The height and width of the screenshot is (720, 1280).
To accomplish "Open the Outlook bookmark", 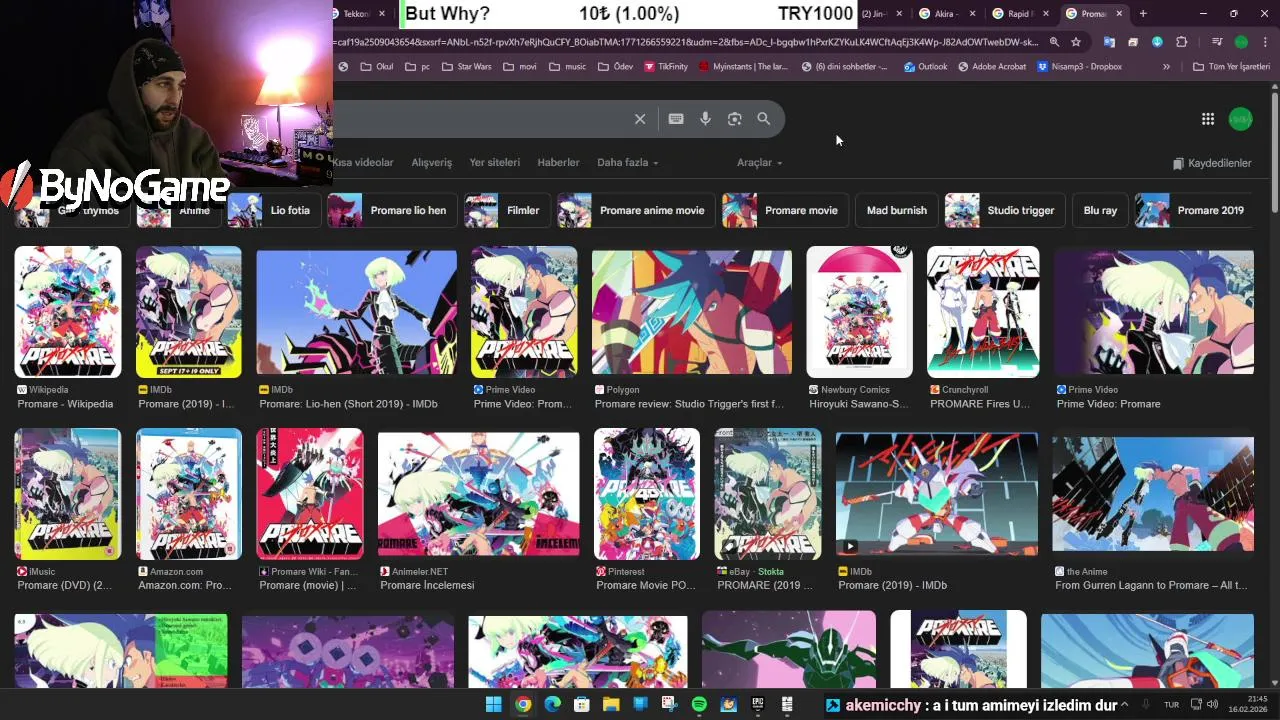I will (x=925, y=67).
